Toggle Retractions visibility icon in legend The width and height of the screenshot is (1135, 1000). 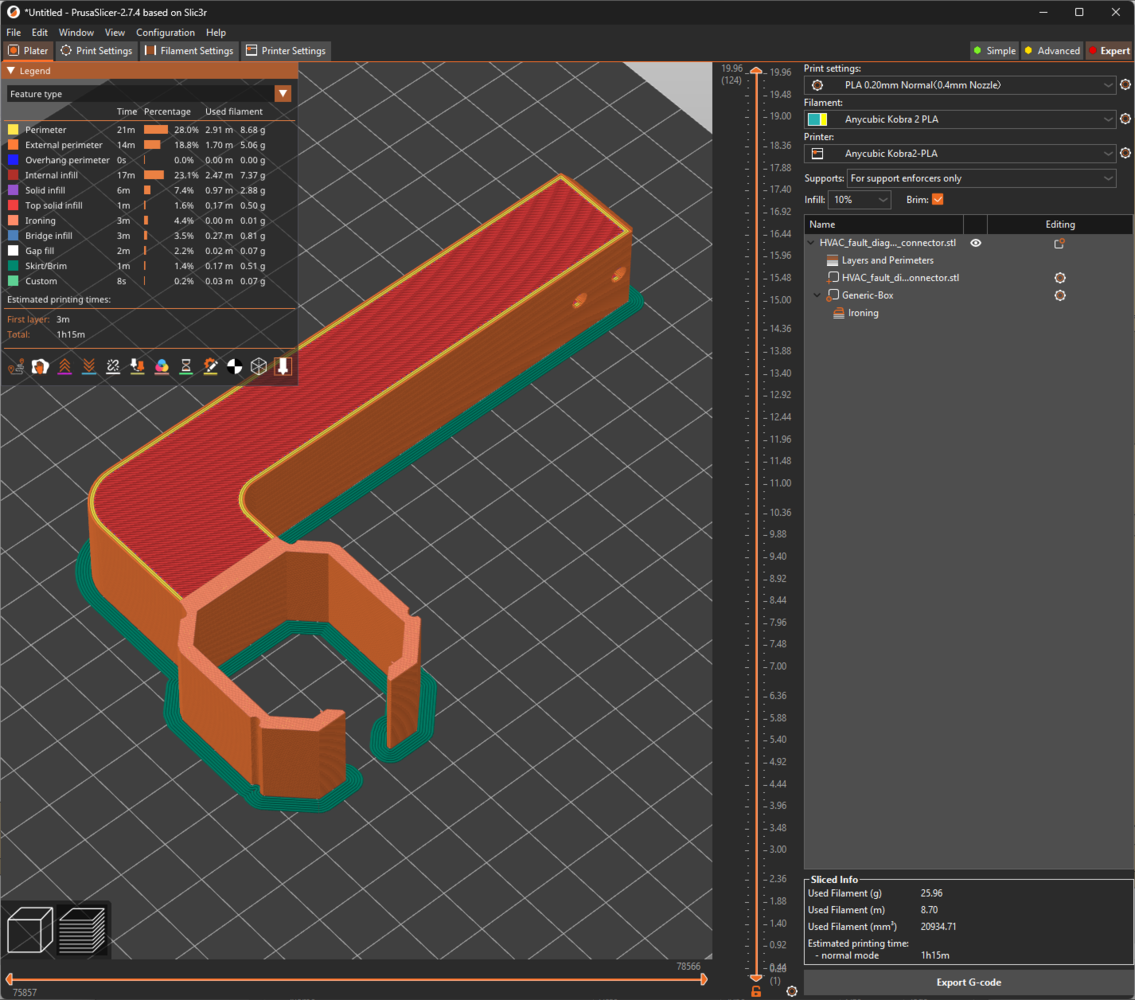click(x=64, y=367)
